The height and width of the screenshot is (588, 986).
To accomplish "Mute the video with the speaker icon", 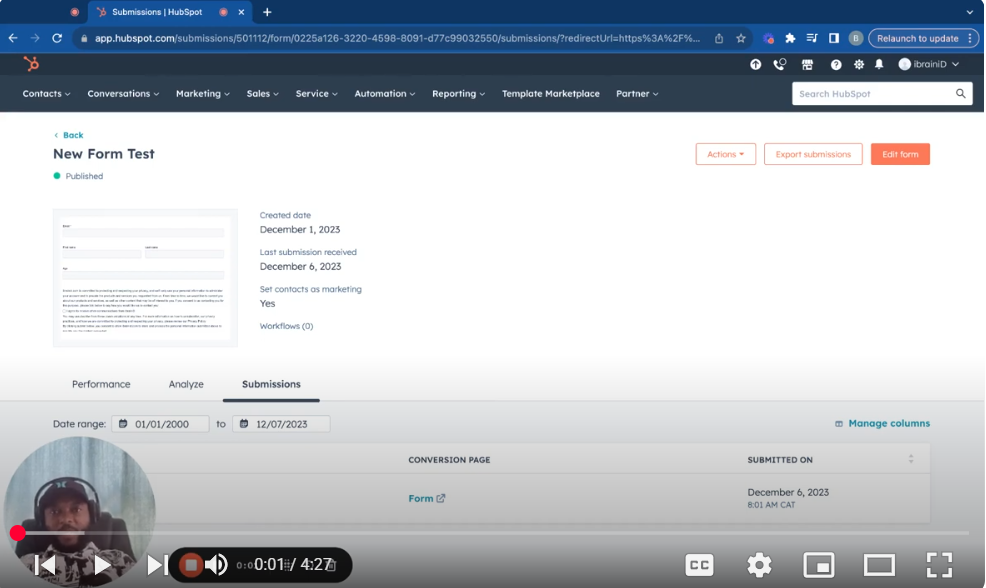I will tap(217, 565).
